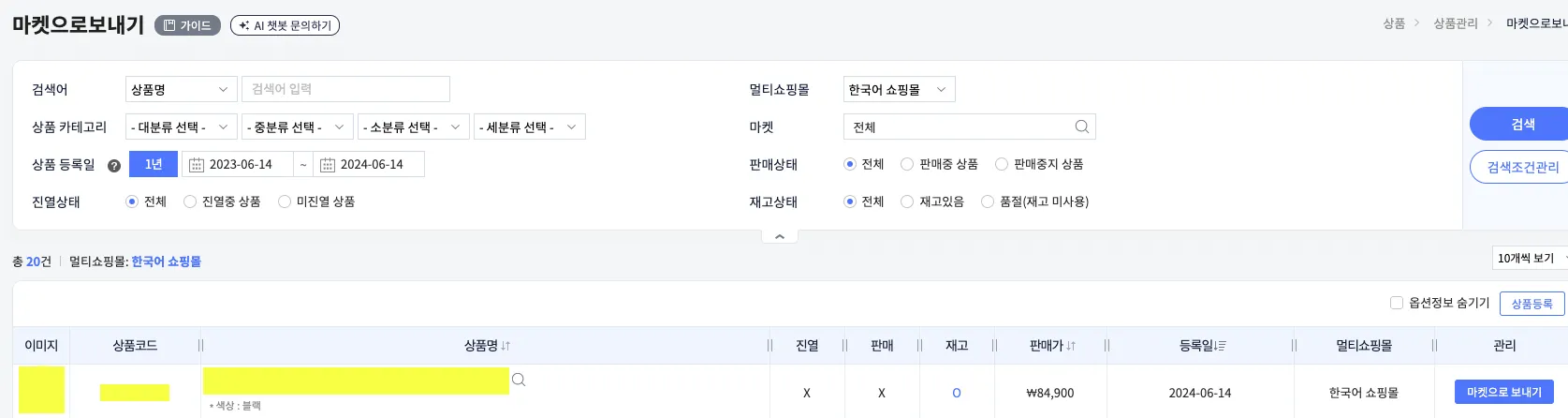This screenshot has height=418, width=1568.
Task: Expand the 대분류 선택 category dropdown
Action: [181, 127]
